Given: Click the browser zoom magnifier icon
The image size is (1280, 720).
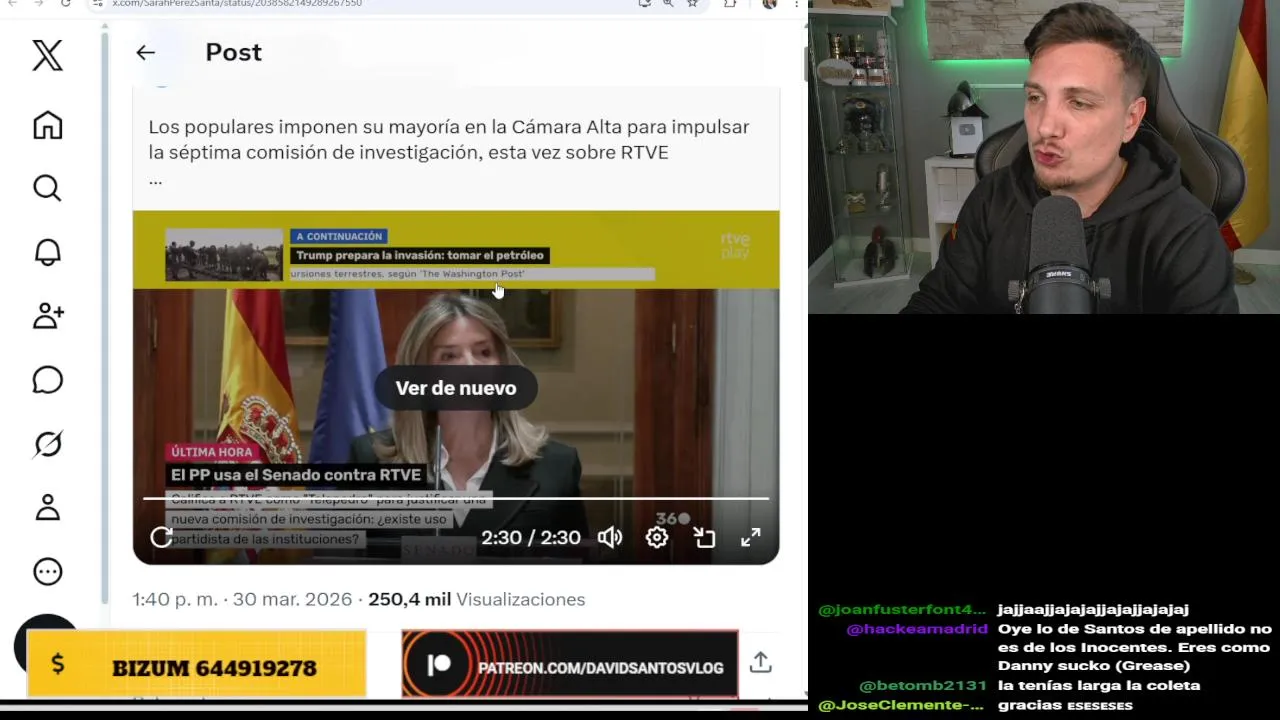Looking at the screenshot, I should pyautogui.click(x=668, y=4).
